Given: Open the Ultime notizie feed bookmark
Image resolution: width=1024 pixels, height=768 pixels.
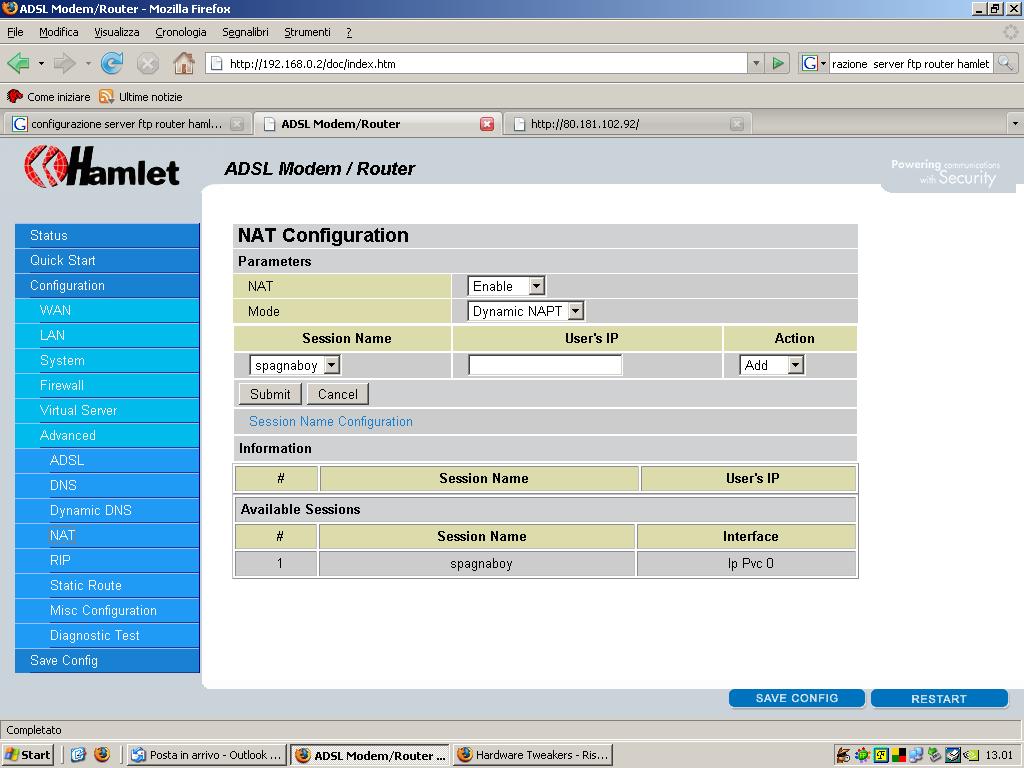Looking at the screenshot, I should (141, 97).
